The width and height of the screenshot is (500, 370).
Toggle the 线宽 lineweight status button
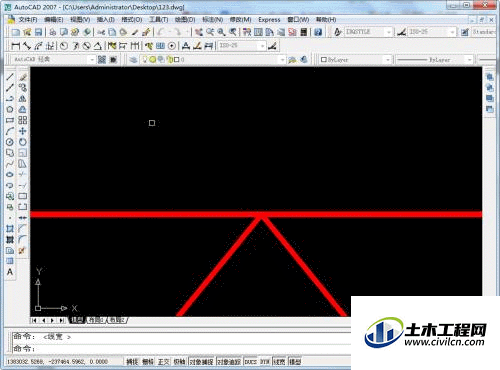(x=279, y=362)
